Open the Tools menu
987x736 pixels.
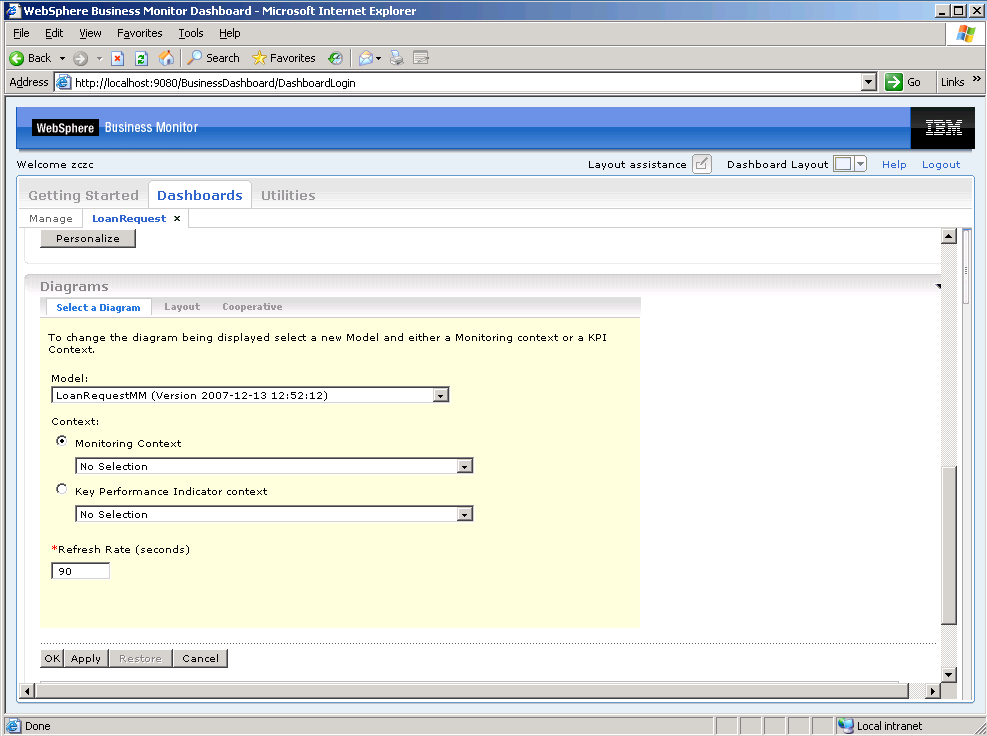pos(191,33)
